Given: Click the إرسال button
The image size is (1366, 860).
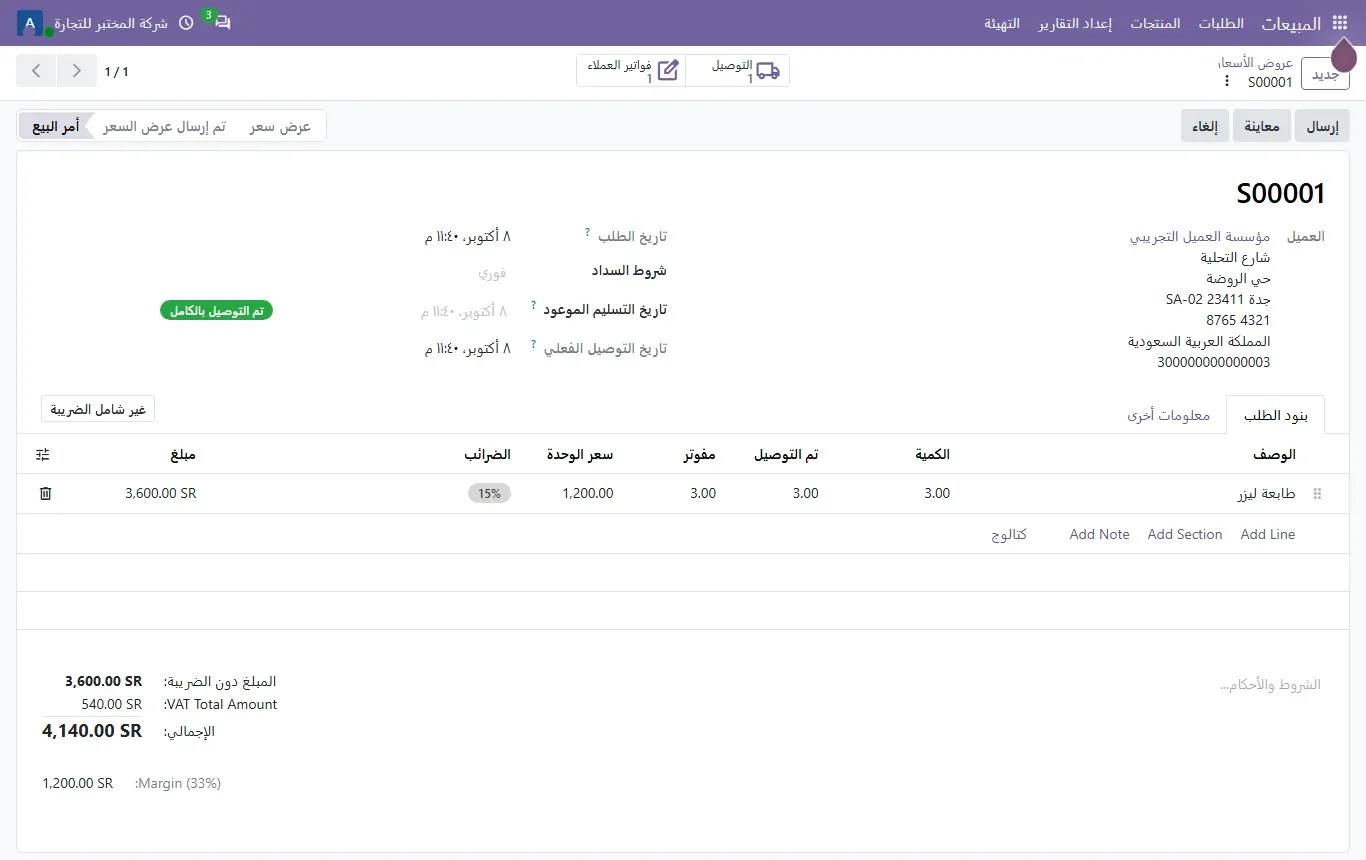Looking at the screenshot, I should [1322, 126].
